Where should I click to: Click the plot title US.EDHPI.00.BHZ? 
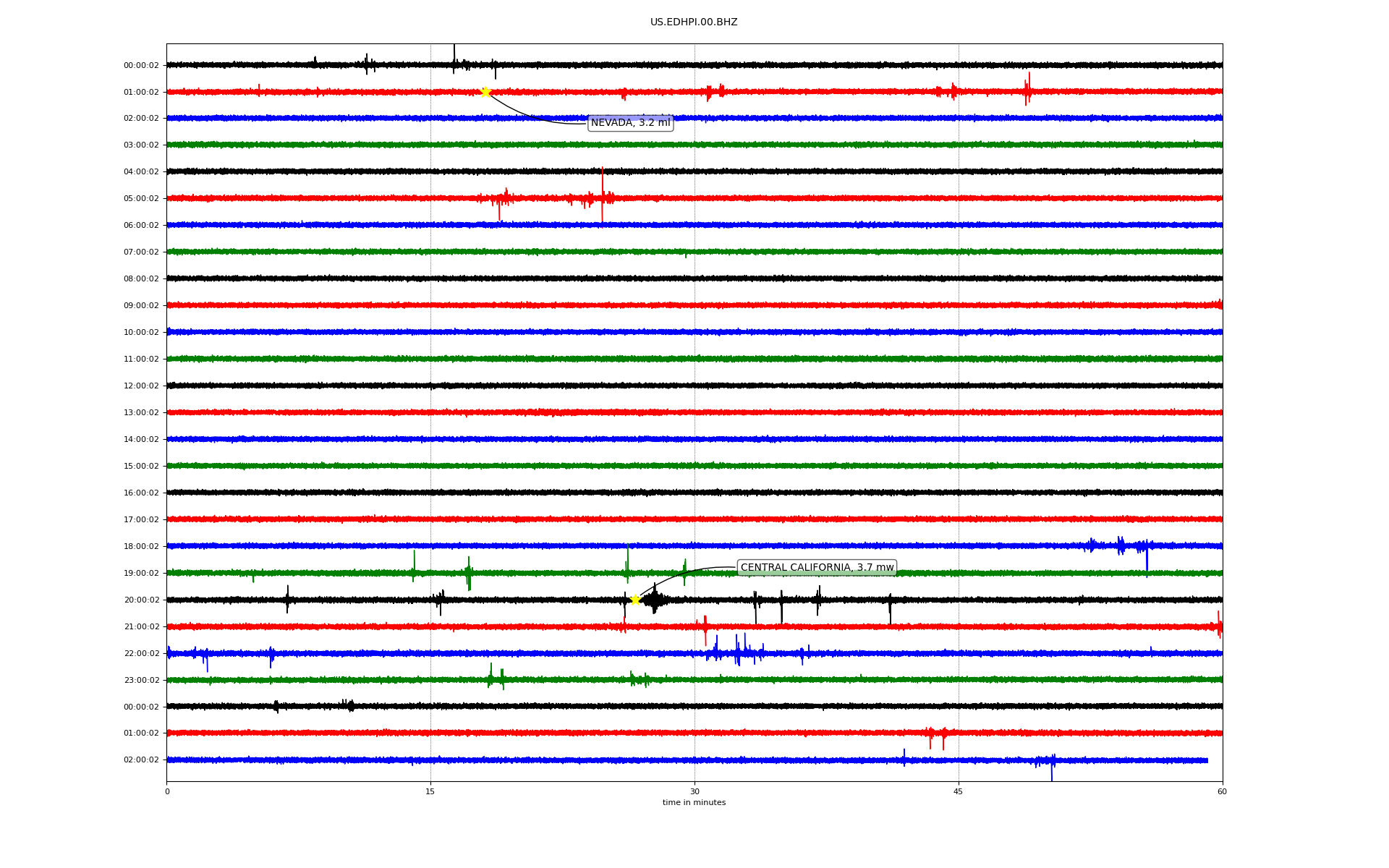694,22
